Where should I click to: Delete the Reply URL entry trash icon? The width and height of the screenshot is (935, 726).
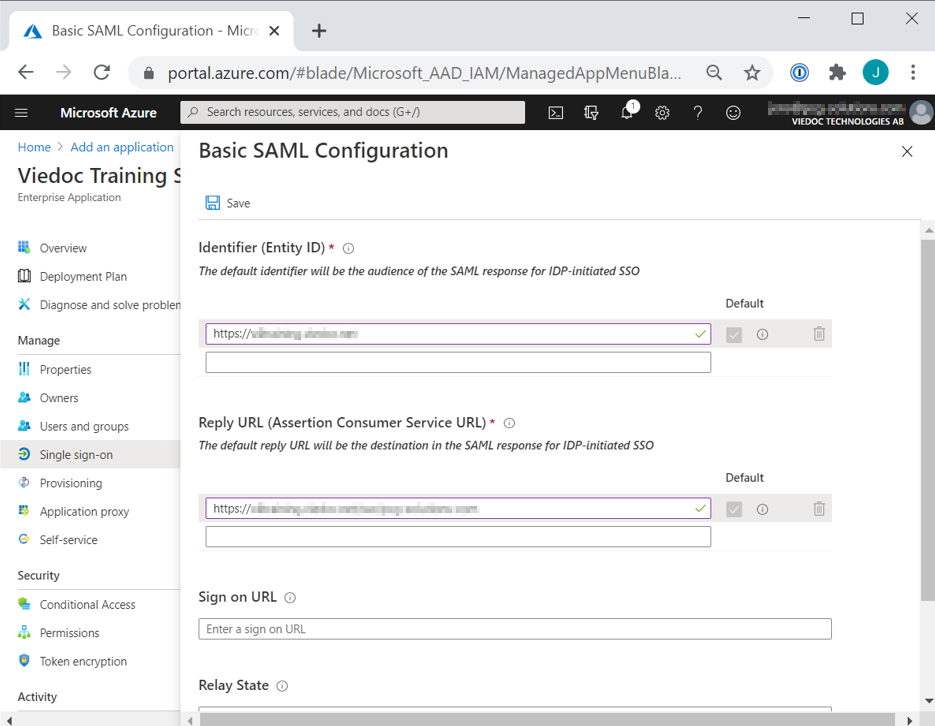[819, 509]
